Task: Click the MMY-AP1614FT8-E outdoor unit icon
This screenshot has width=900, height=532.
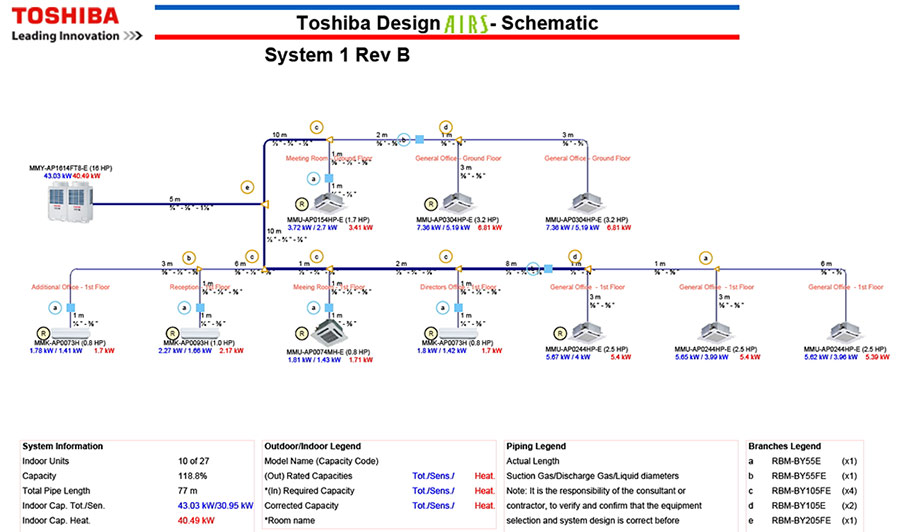Action: point(70,204)
